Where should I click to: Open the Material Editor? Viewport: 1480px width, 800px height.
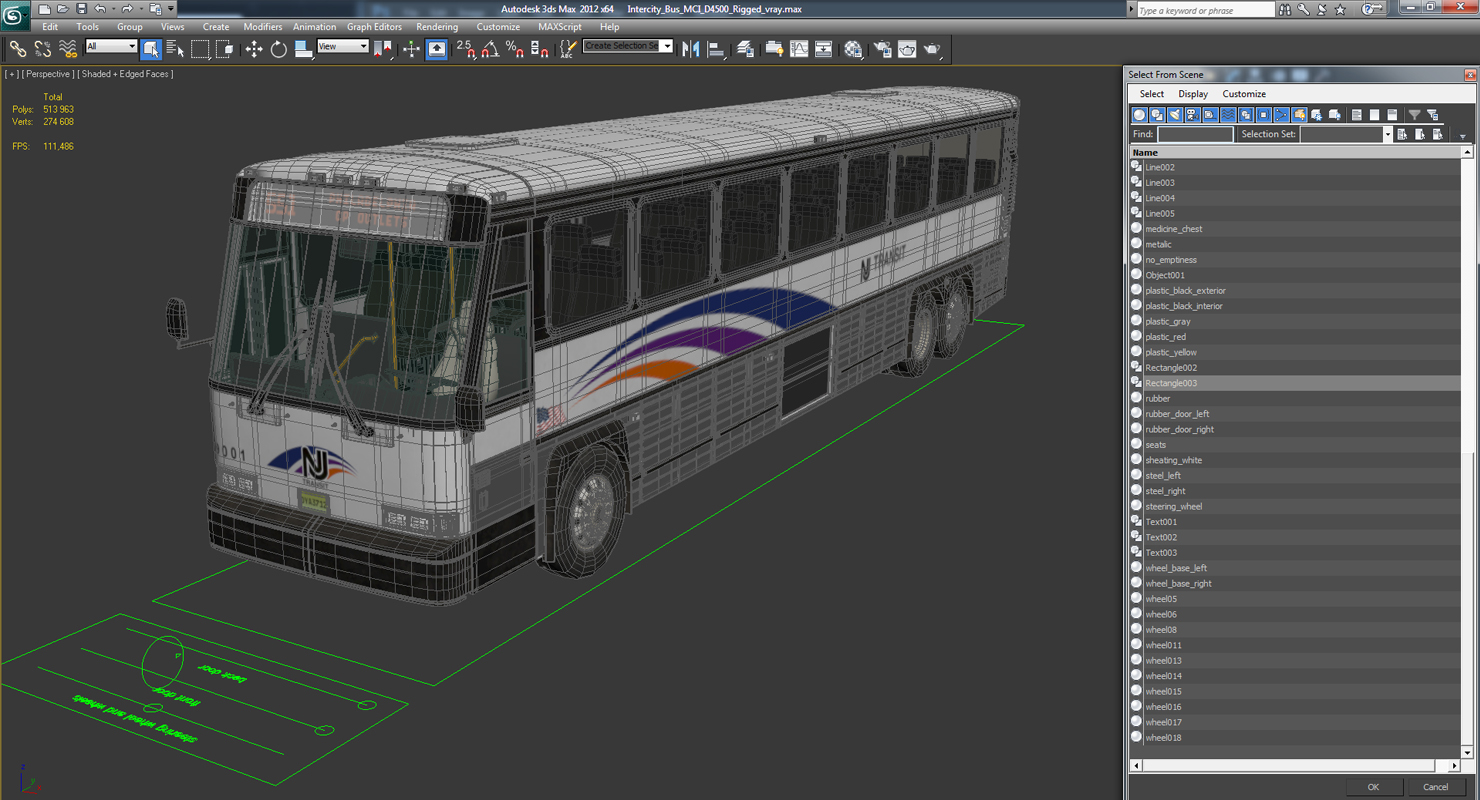click(x=853, y=48)
